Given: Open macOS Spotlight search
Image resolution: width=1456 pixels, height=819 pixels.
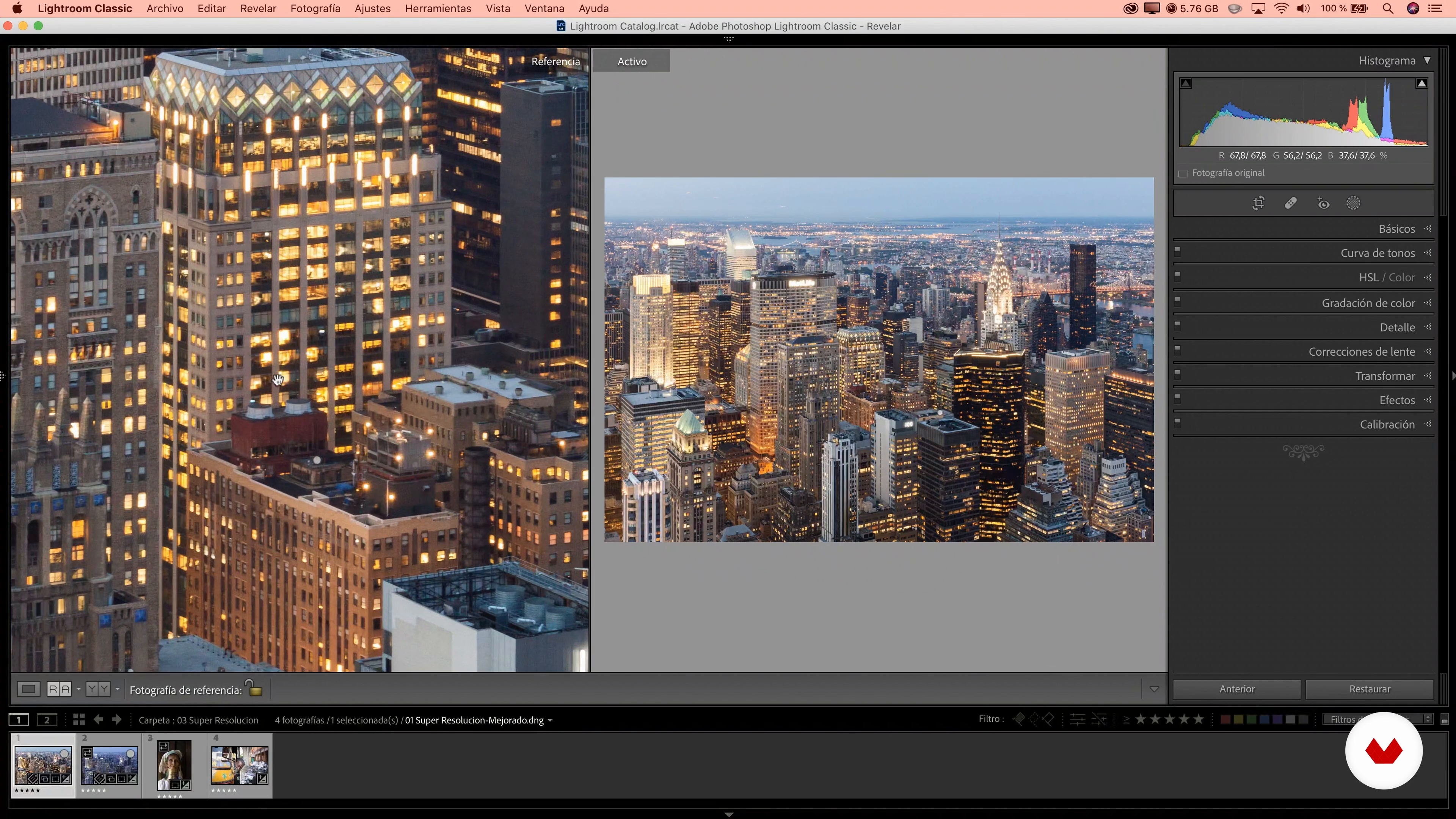Looking at the screenshot, I should (1388, 8).
